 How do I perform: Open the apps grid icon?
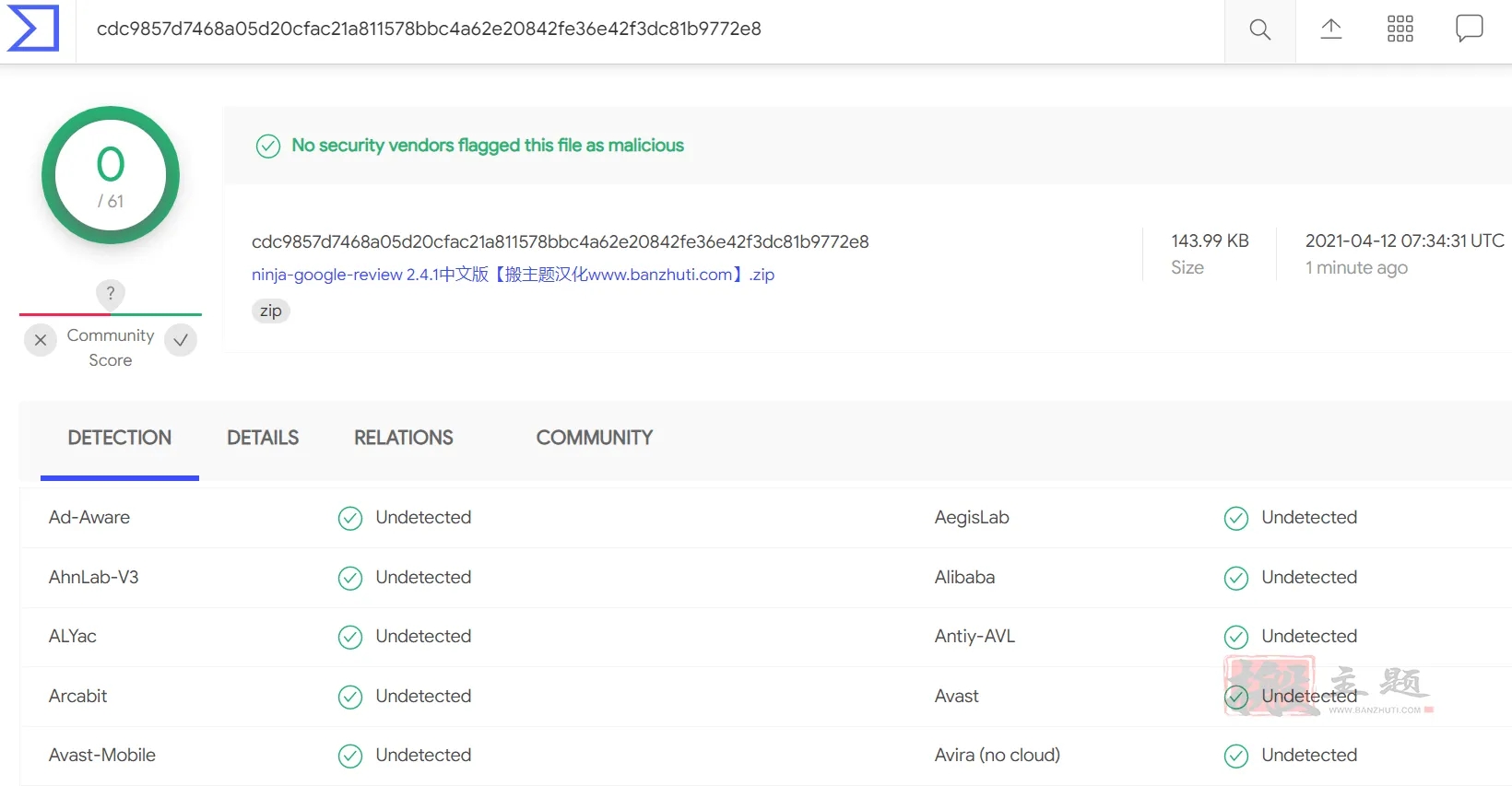[1400, 29]
